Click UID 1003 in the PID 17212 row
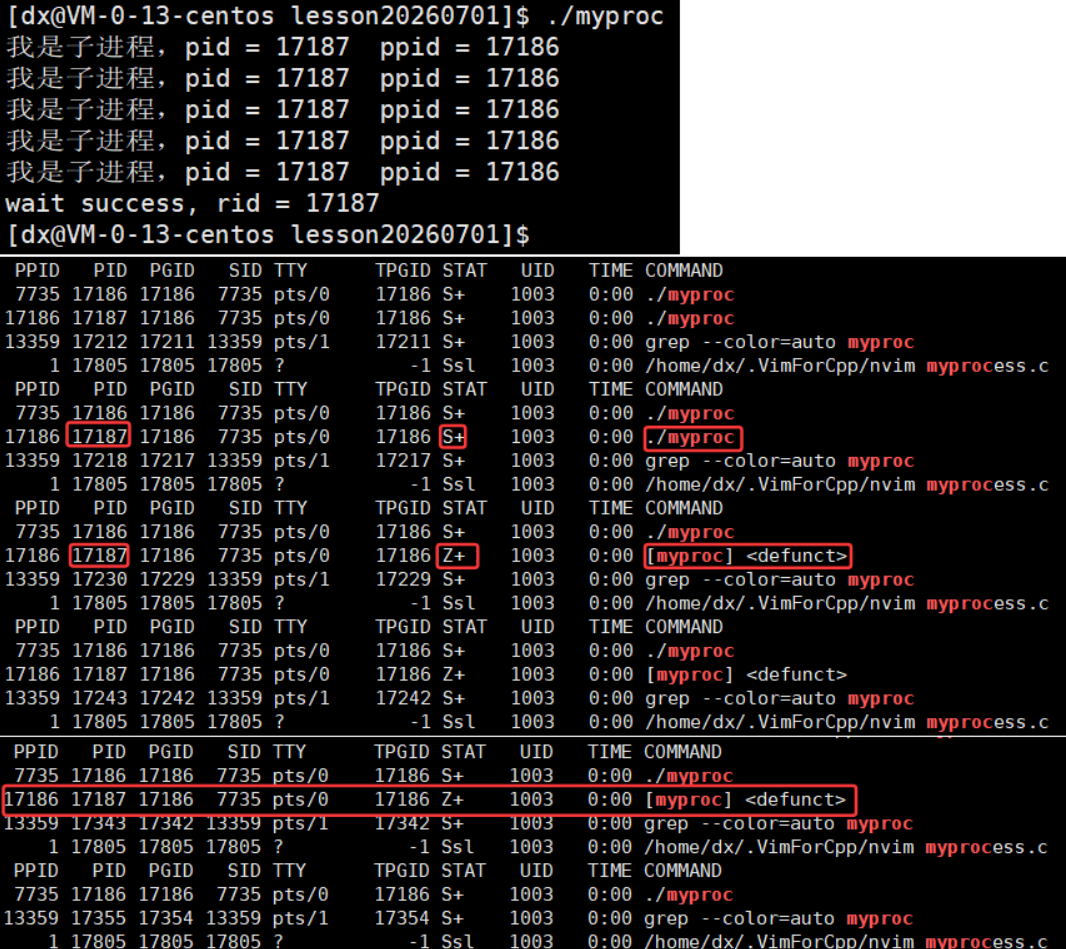The image size is (1066, 949). click(532, 342)
